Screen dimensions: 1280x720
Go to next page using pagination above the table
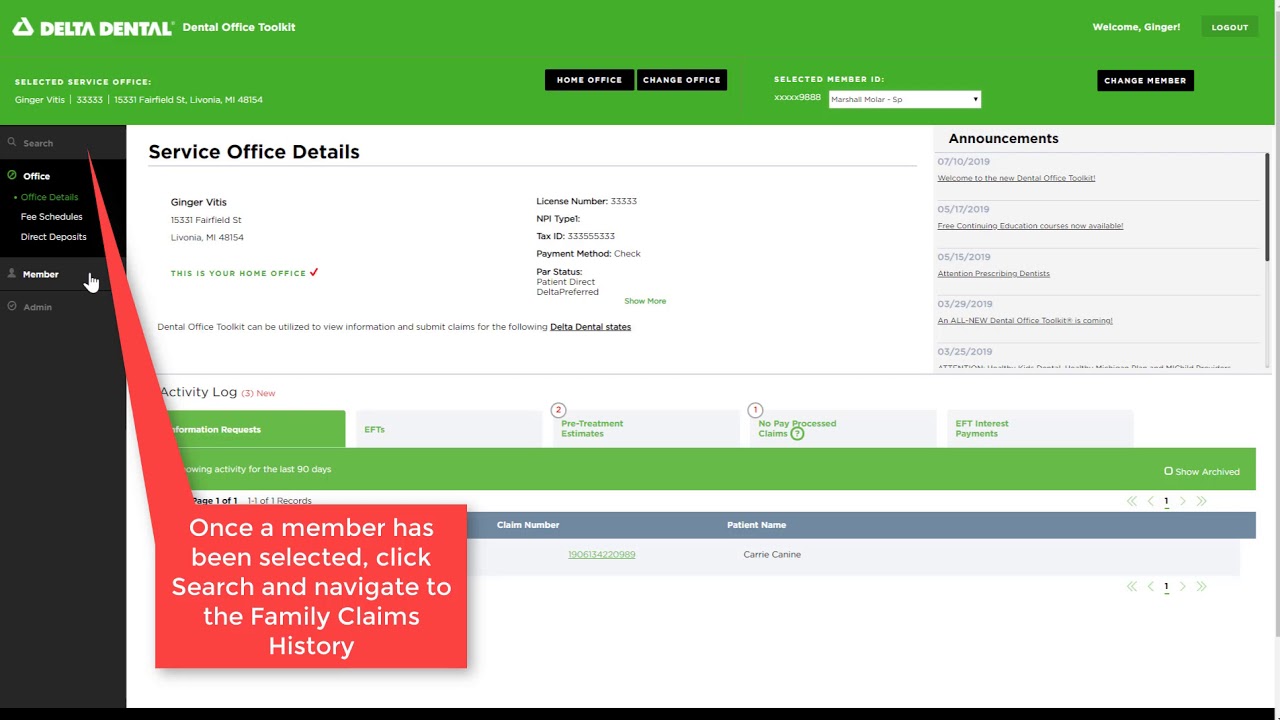(1182, 501)
